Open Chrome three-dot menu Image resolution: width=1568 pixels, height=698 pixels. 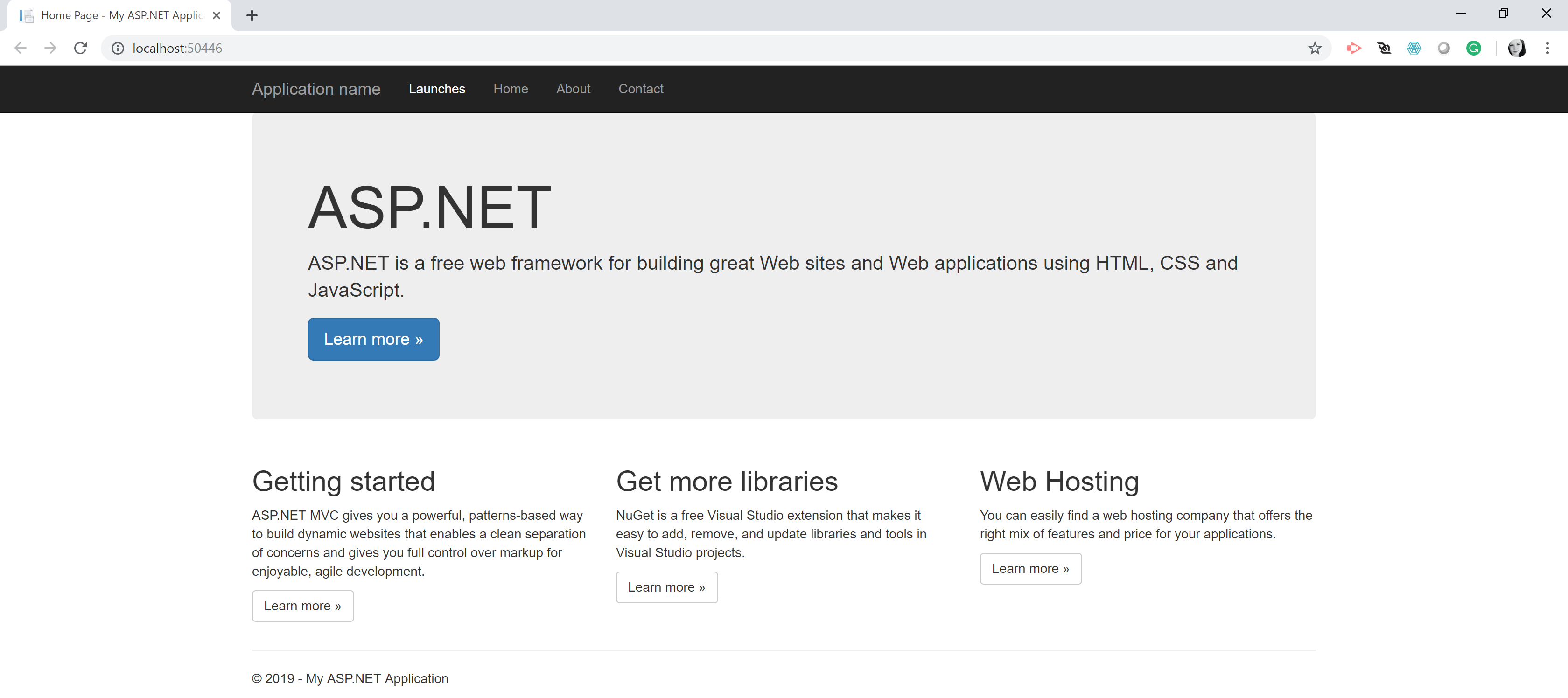coord(1547,48)
